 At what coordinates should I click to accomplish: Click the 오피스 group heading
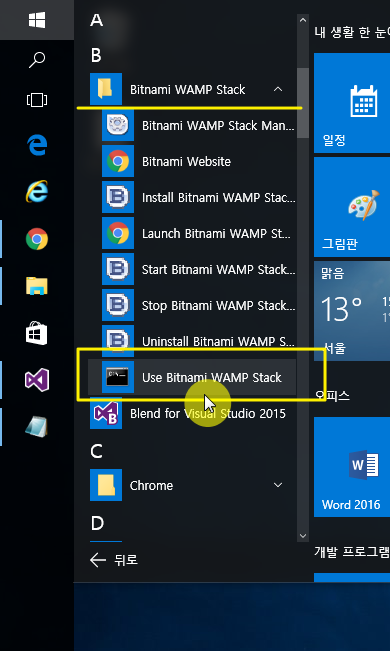tap(332, 396)
